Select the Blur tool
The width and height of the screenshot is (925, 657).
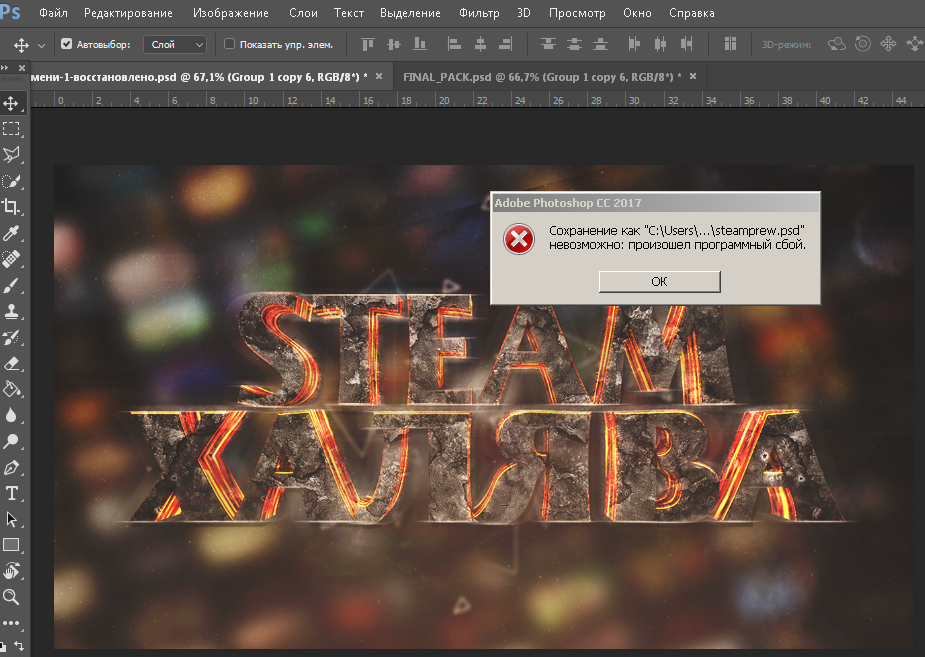coord(11,415)
